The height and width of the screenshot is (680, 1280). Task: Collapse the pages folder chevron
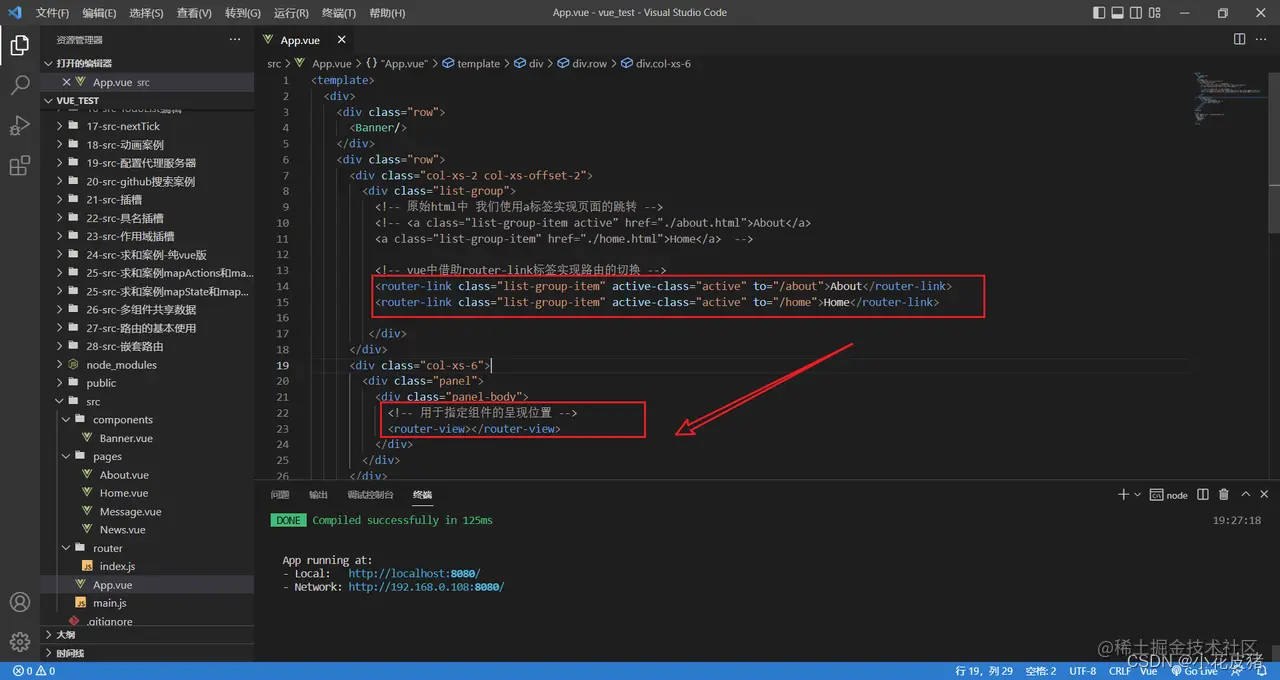66,456
